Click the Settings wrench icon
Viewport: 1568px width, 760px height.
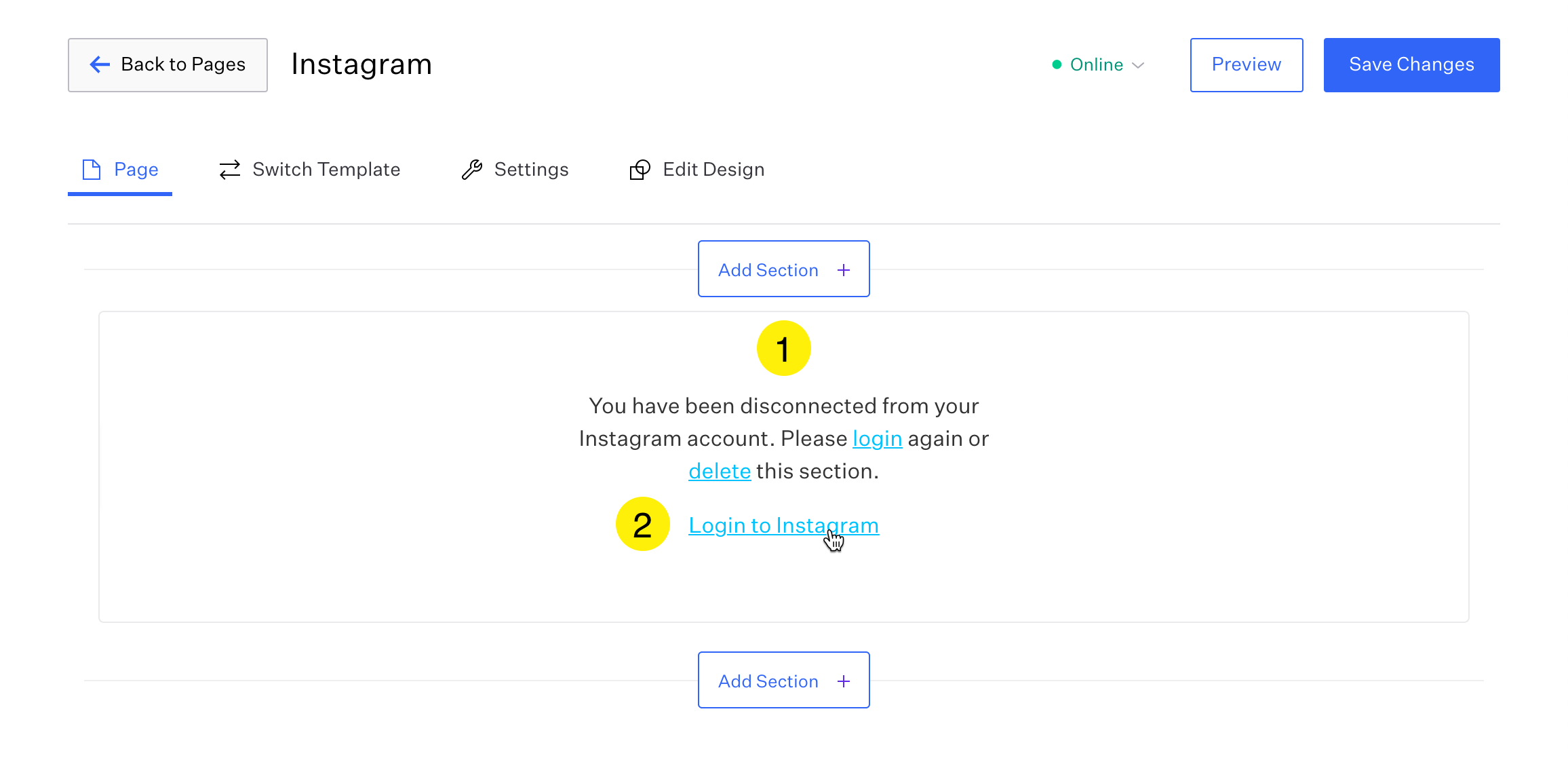coord(472,170)
